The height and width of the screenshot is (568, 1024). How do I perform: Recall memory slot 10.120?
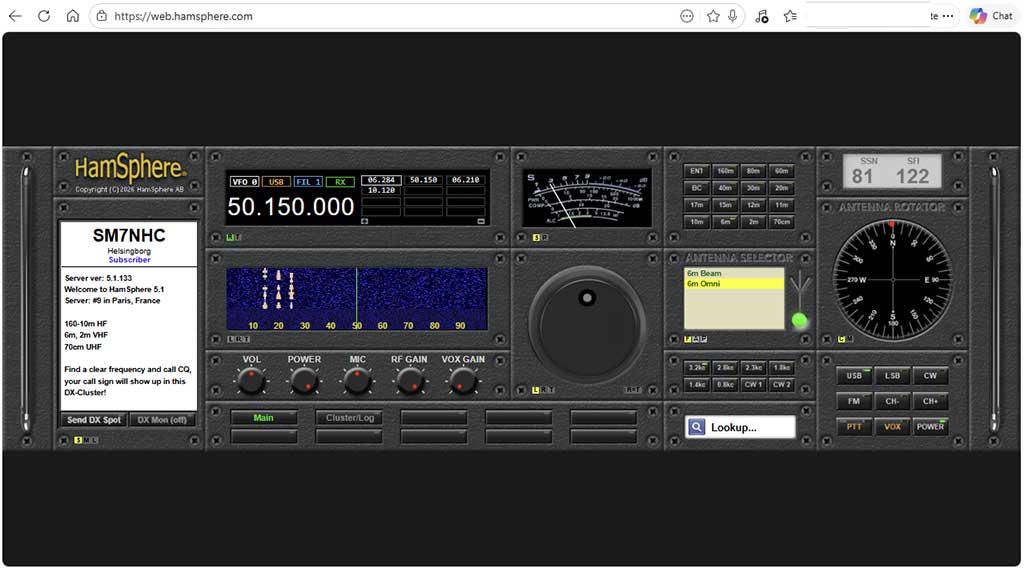pos(381,190)
